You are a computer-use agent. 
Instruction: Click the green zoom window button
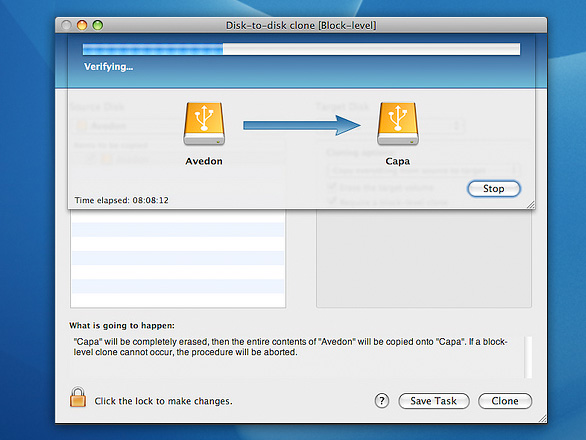[x=98, y=25]
